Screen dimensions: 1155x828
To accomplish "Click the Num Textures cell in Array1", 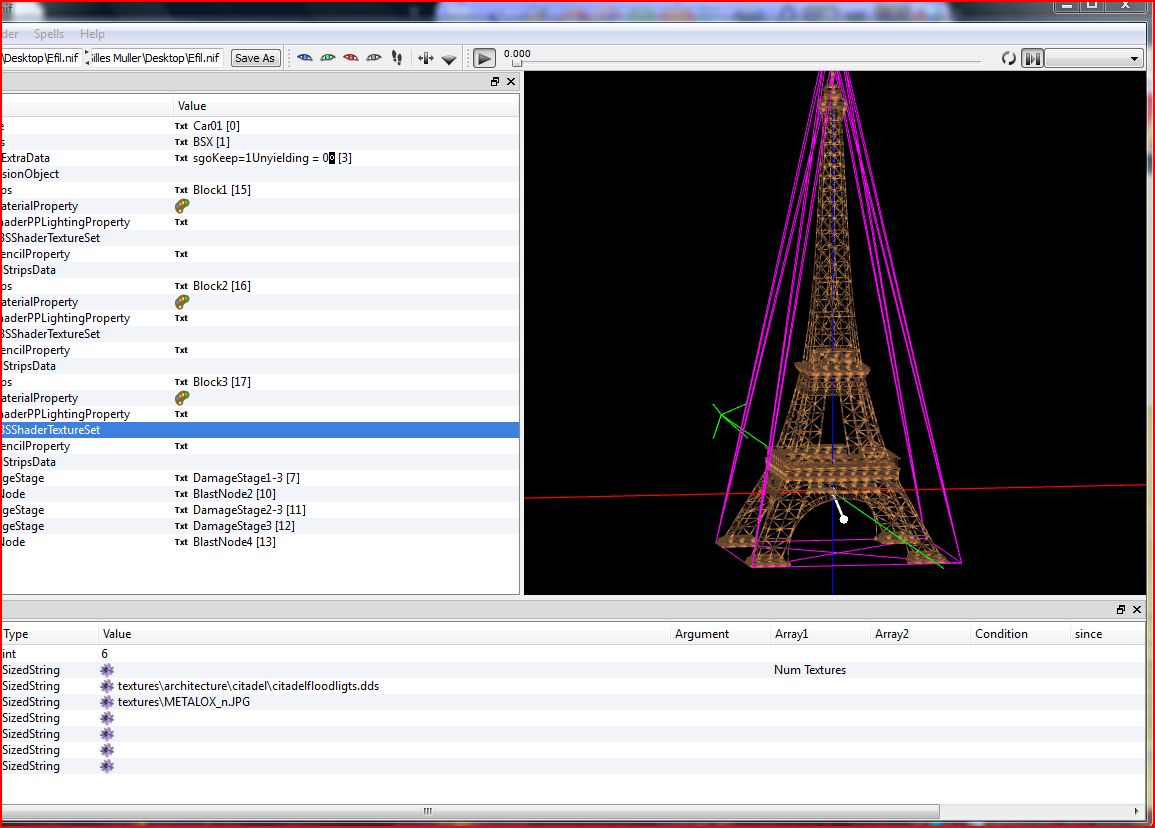I will pyautogui.click(x=810, y=670).
